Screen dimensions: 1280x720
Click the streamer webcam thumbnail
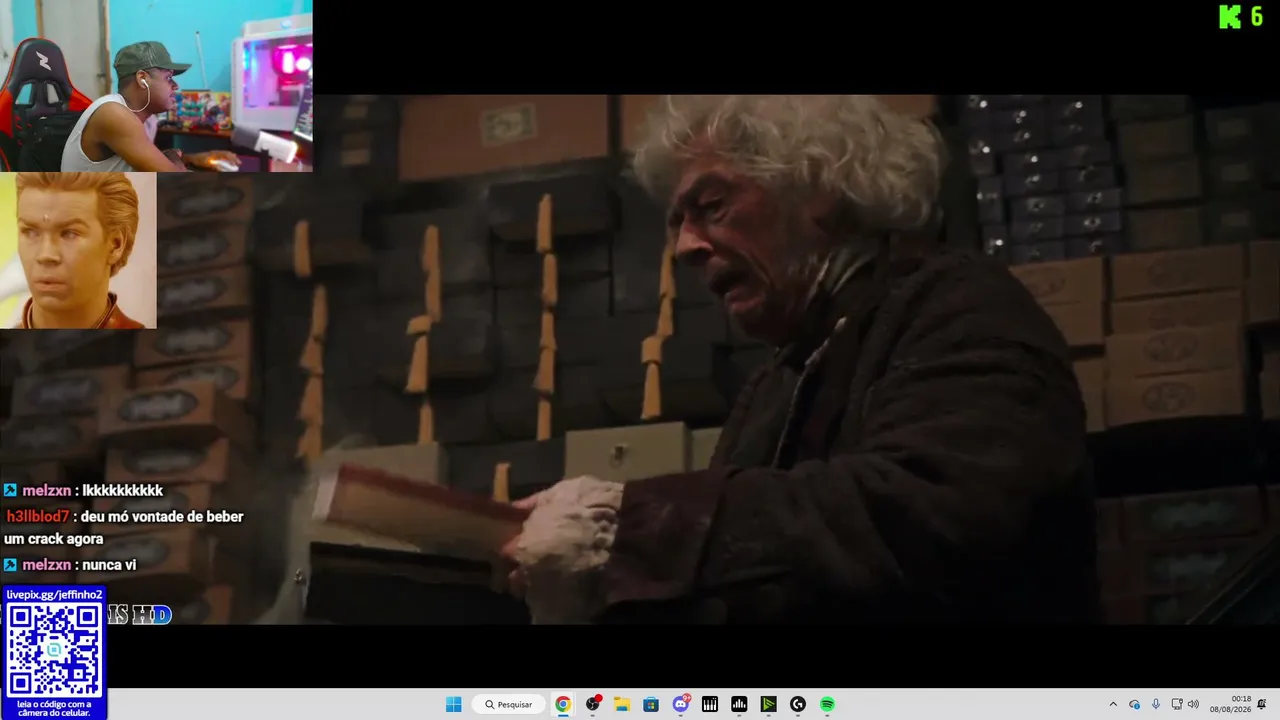click(156, 86)
